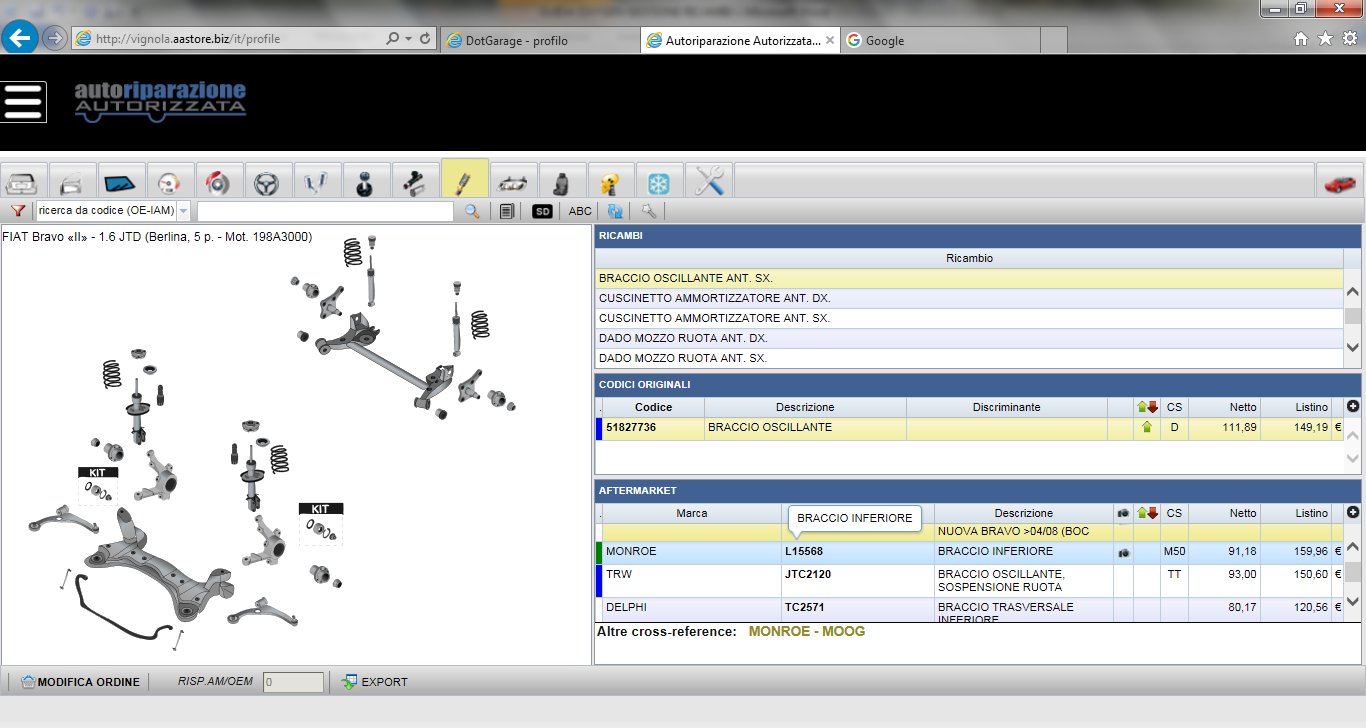Select DADO MOZZO RUOTA ANT. DX. row
This screenshot has height=728, width=1366.
(969, 338)
